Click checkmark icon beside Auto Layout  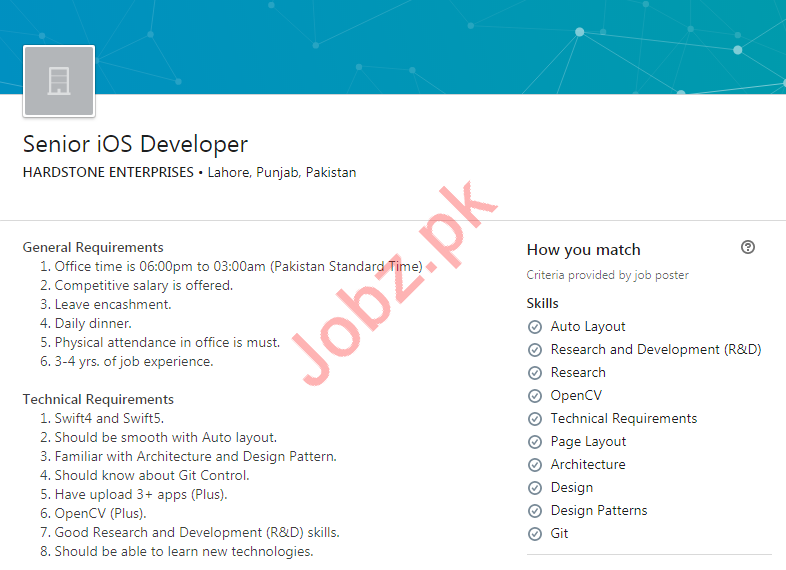534,327
